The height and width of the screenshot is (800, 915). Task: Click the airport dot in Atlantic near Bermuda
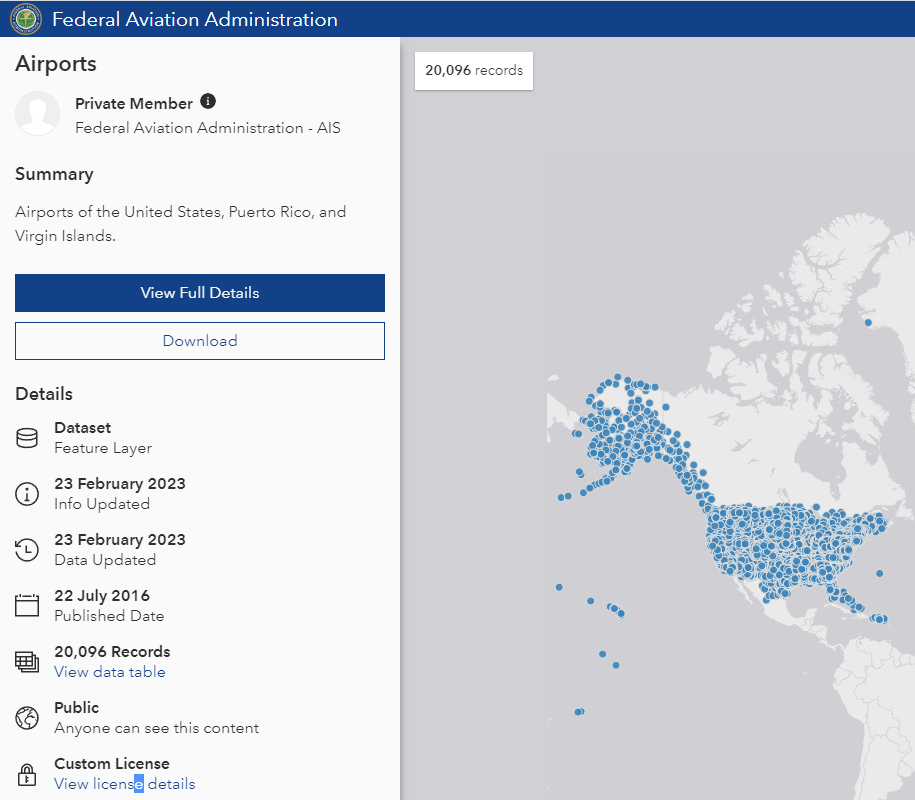pos(879,574)
